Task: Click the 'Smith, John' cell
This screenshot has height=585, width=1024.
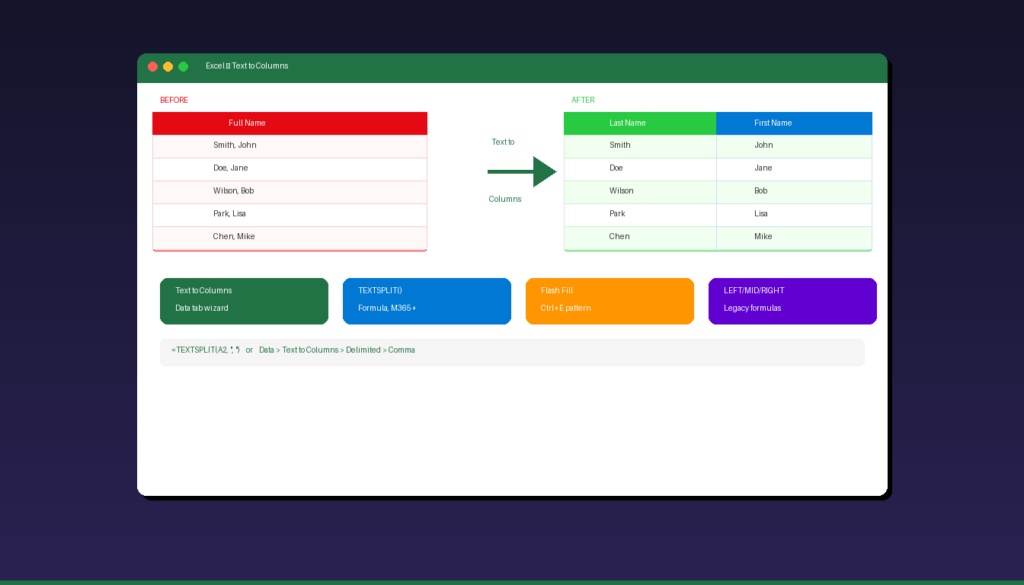Action: point(289,146)
